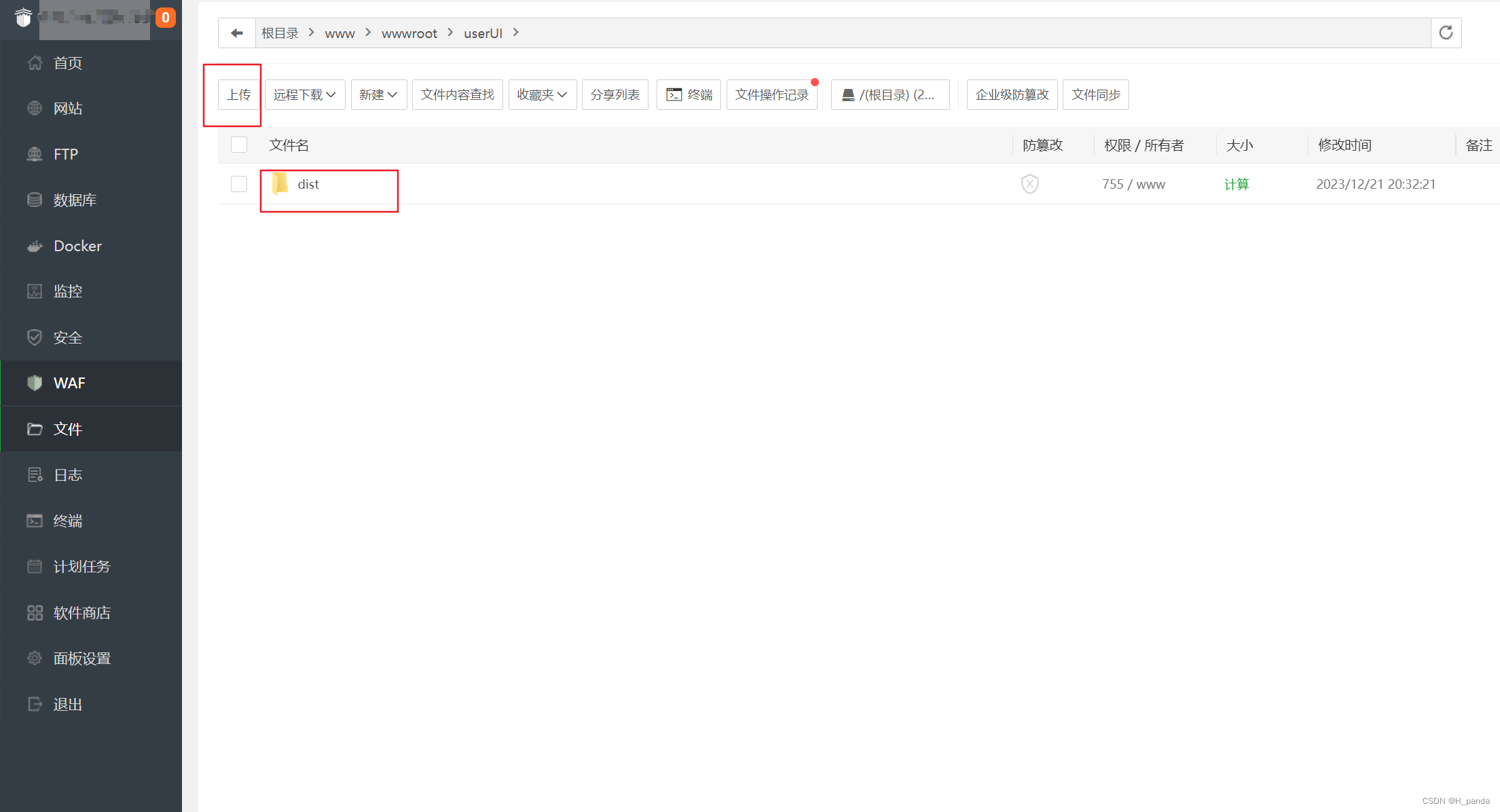1500x812 pixels.
Task: Open the dist folder icon
Action: point(280,184)
